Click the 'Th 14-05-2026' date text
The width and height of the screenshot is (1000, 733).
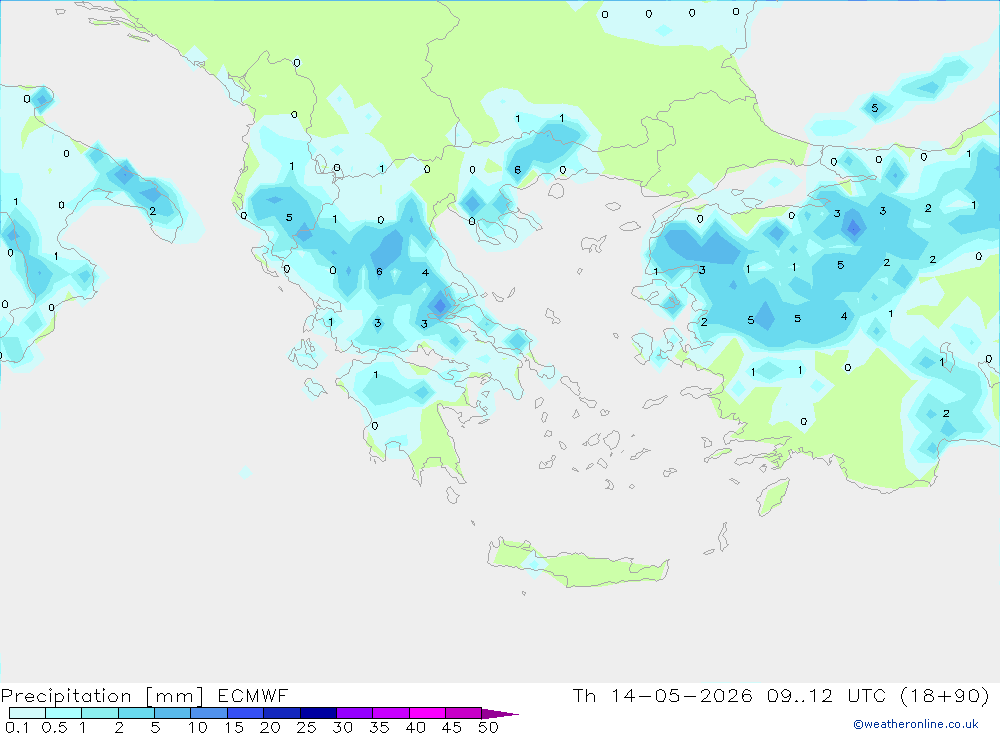pyautogui.click(x=663, y=695)
